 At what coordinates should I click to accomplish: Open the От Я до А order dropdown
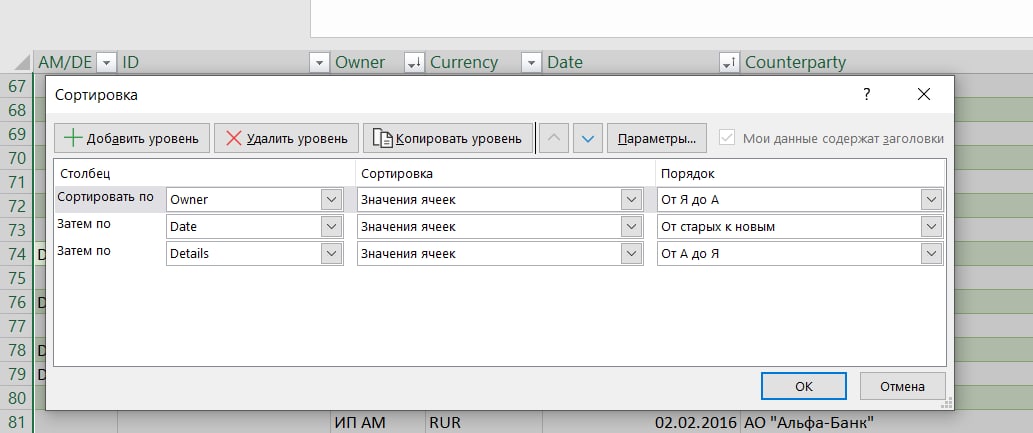tap(932, 200)
